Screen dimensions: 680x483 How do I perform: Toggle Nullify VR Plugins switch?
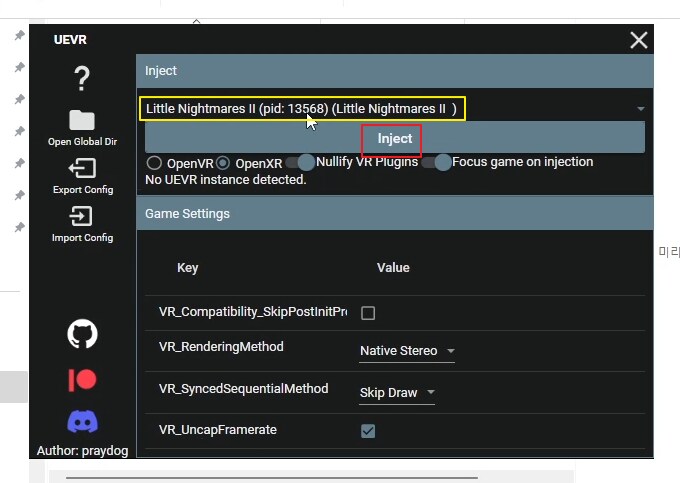point(300,162)
